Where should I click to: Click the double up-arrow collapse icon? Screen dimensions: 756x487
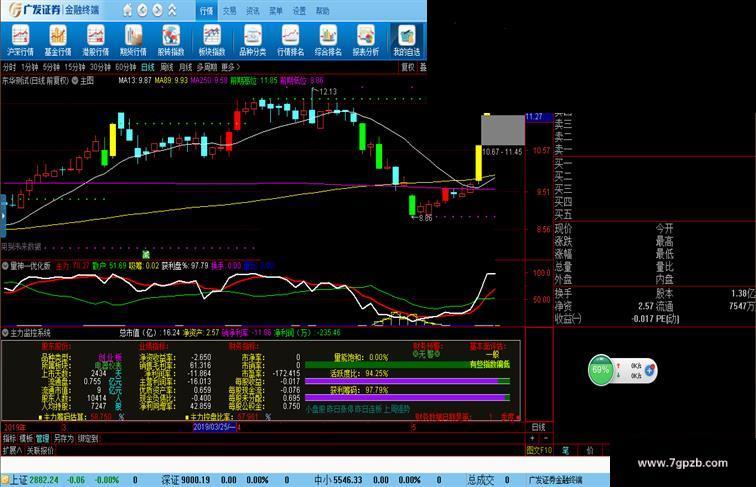172,10
